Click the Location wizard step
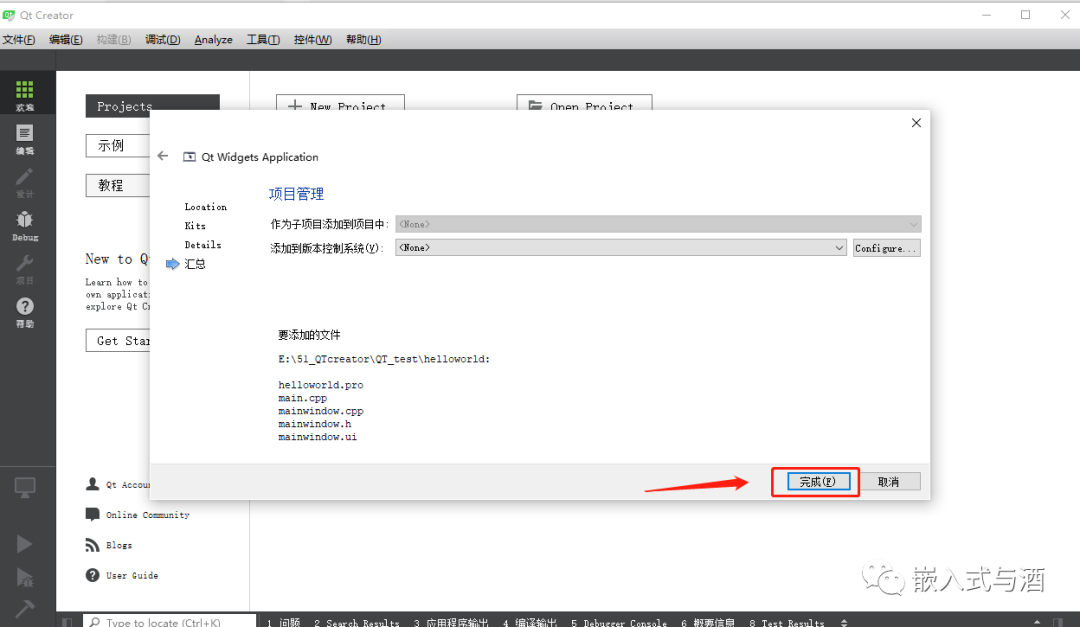This screenshot has width=1080, height=627. point(205,207)
